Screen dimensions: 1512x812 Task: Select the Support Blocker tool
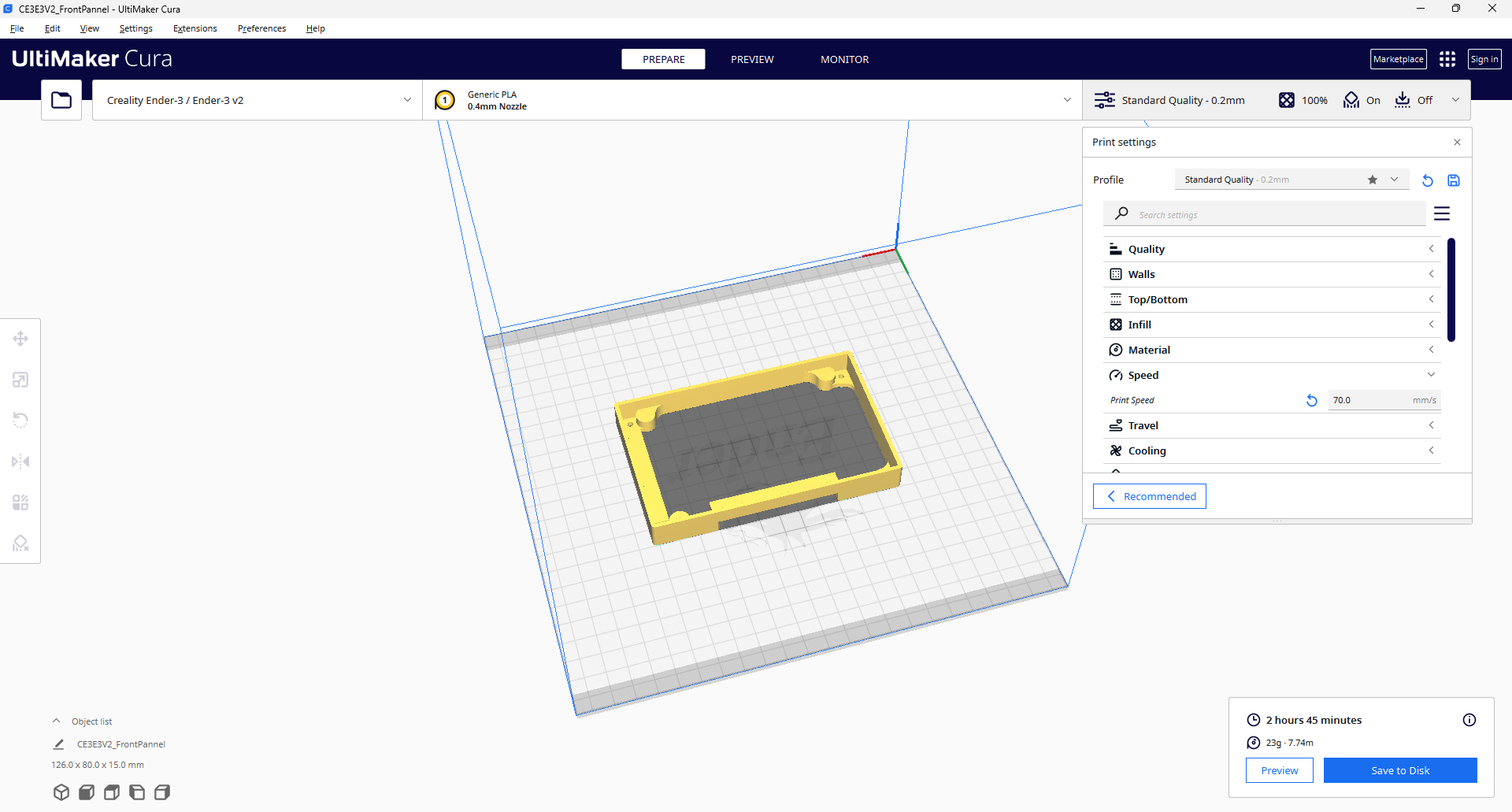coord(20,543)
